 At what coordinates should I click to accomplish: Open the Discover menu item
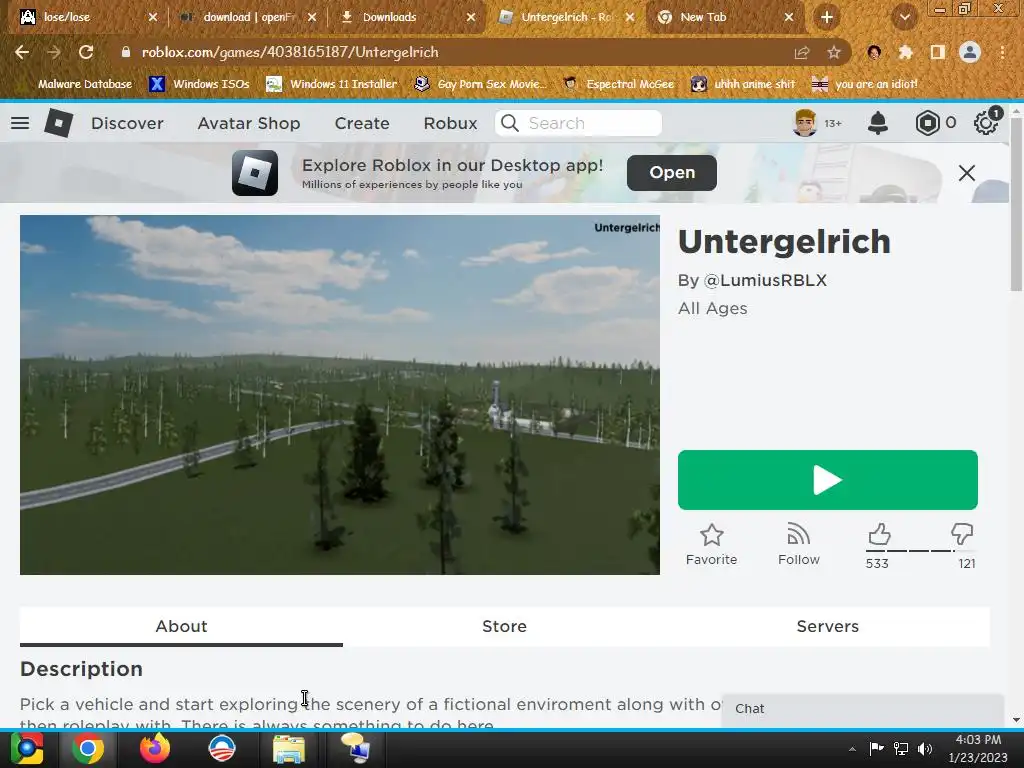(127, 123)
